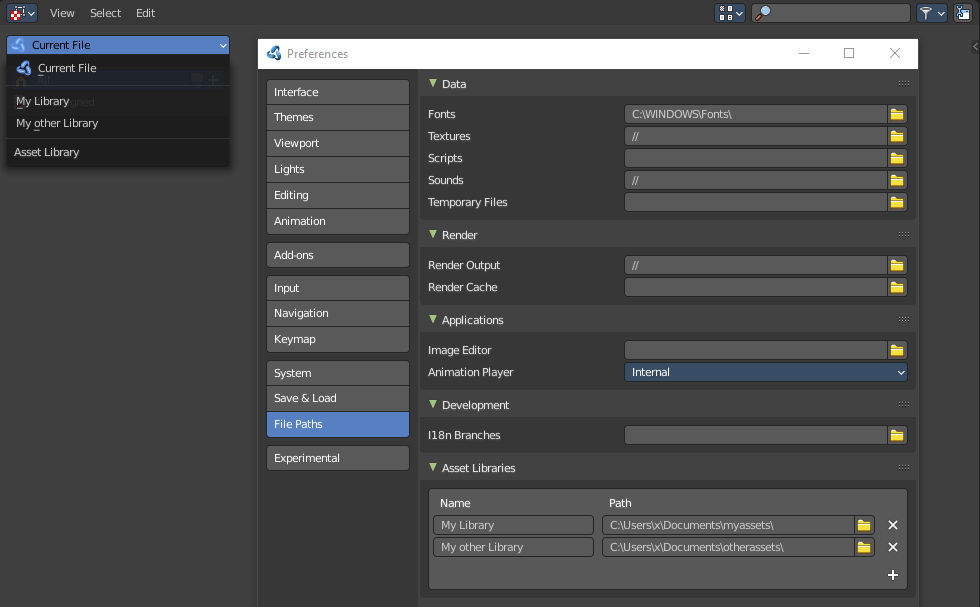Viewport: 980px width, 607px height.
Task: Remove the My other Library asset library
Action: [x=892, y=547]
